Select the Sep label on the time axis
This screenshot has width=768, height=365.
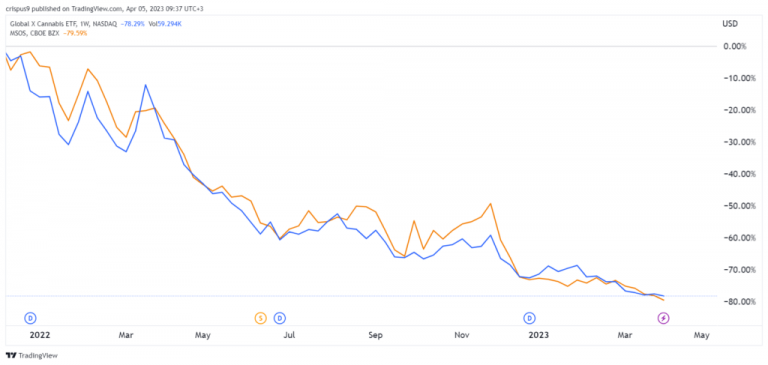374,336
